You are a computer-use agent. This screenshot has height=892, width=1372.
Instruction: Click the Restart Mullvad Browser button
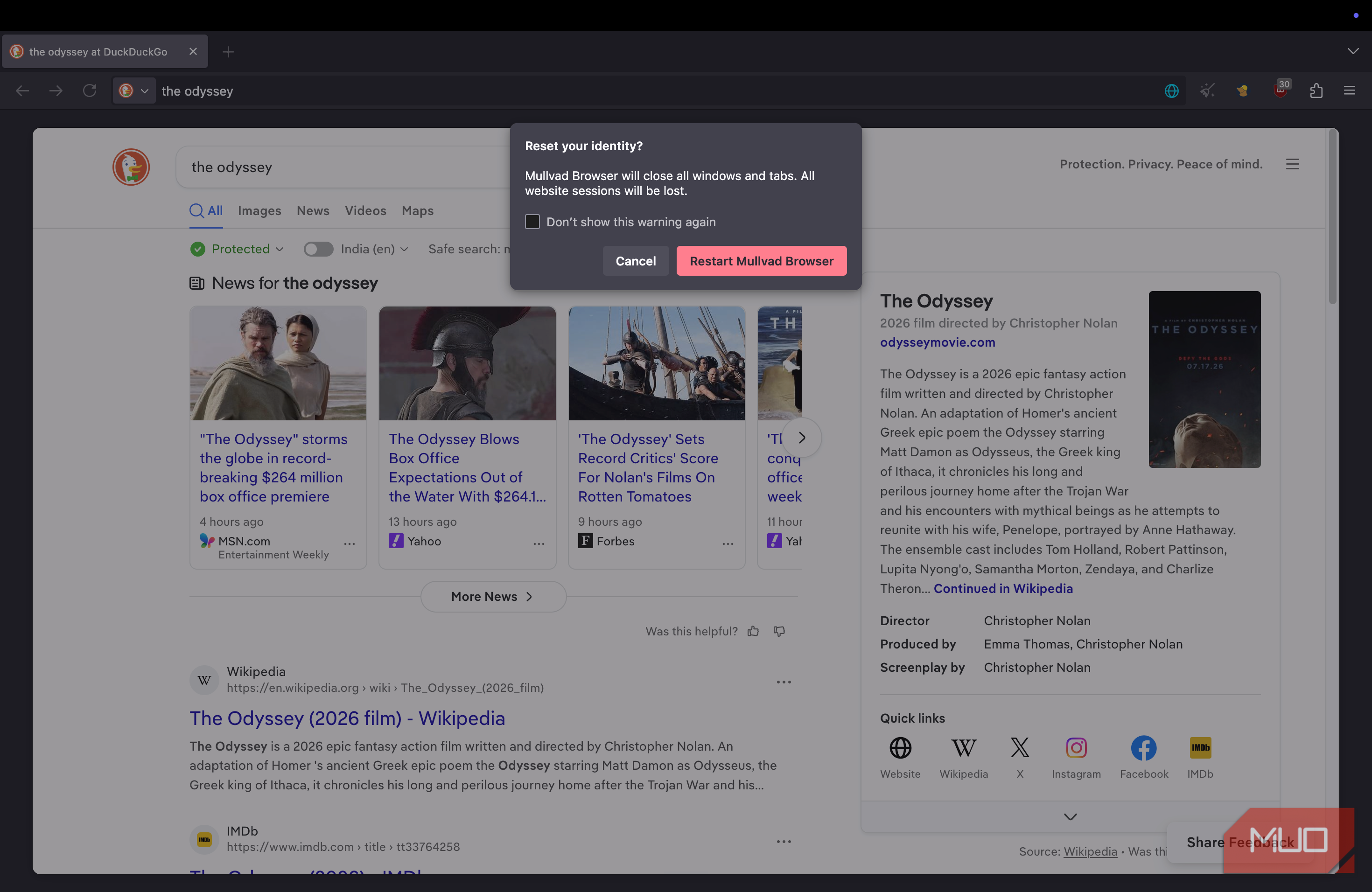tap(761, 261)
